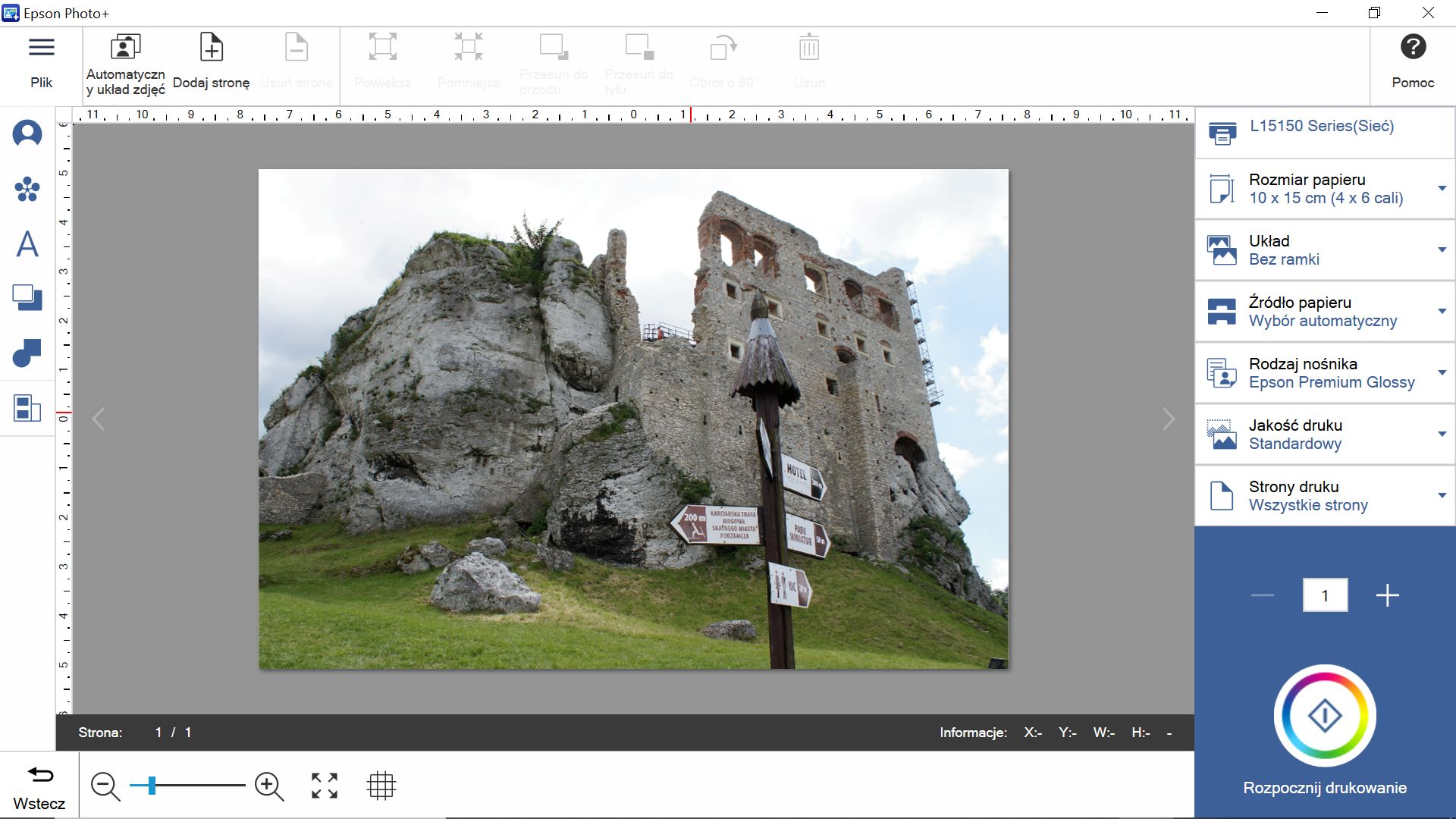Click Wstecz to go back
The width and height of the screenshot is (1456, 819).
point(40,786)
